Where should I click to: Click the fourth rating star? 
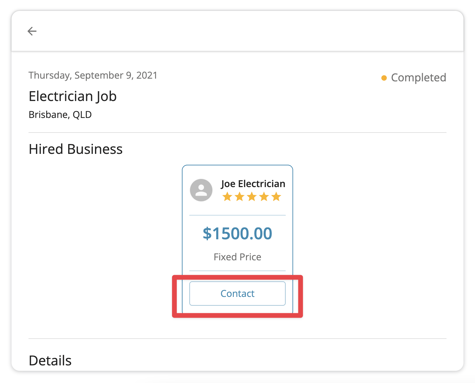[264, 197]
